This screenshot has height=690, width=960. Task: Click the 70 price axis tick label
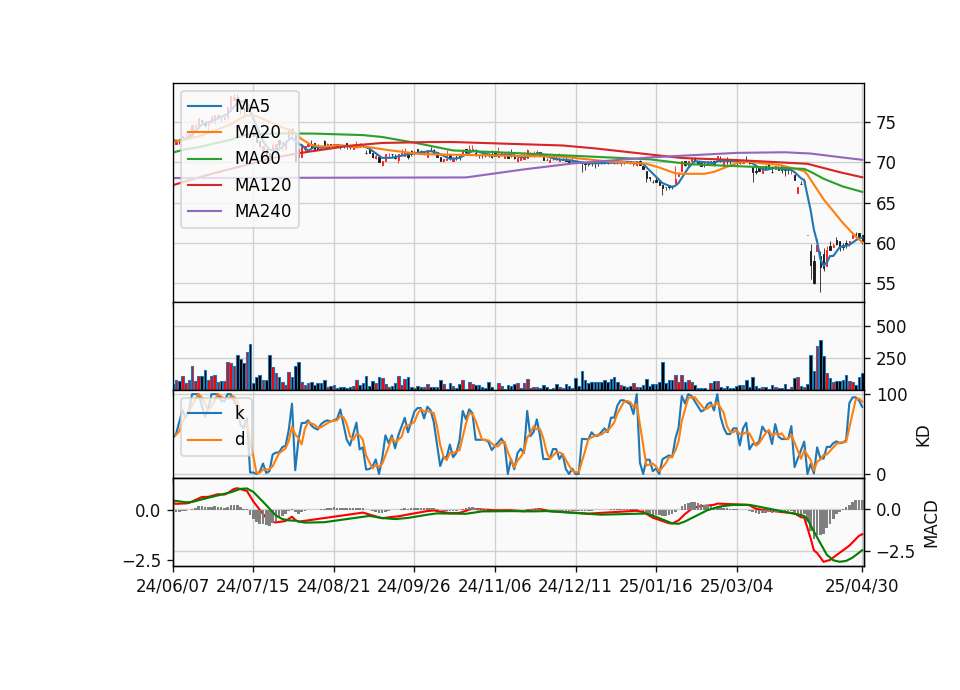[x=885, y=163]
